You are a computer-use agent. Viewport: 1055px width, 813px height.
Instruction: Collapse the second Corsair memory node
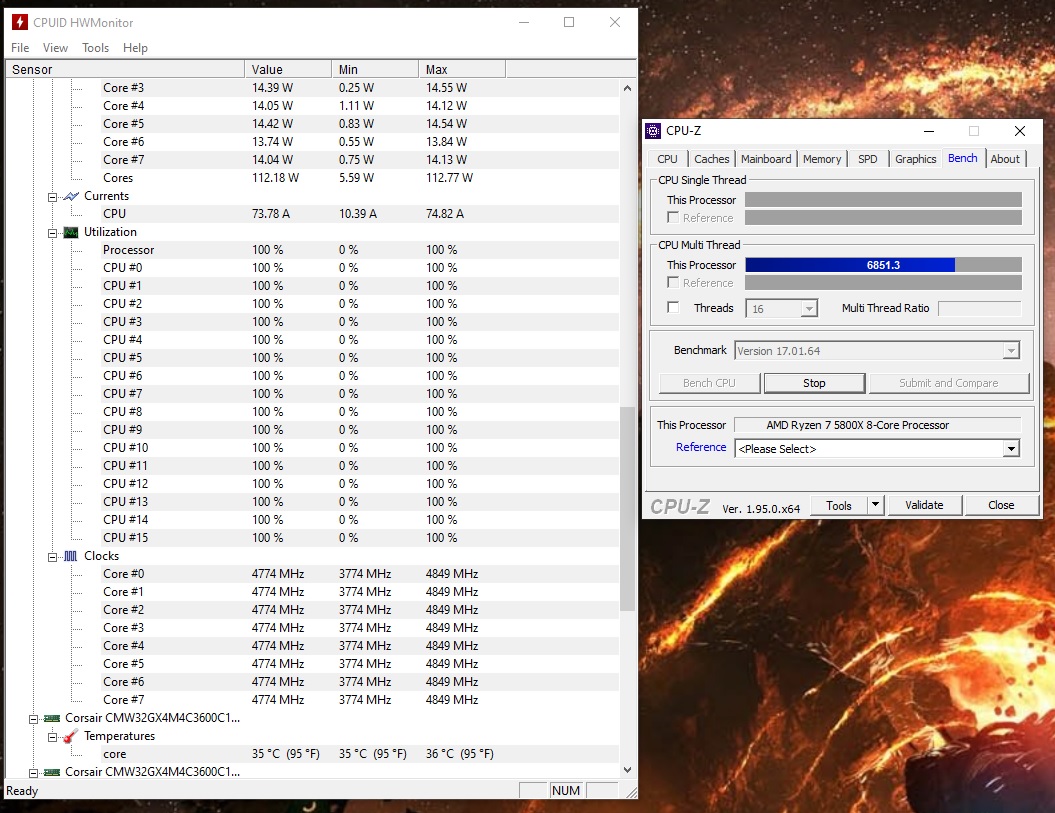(x=33, y=773)
